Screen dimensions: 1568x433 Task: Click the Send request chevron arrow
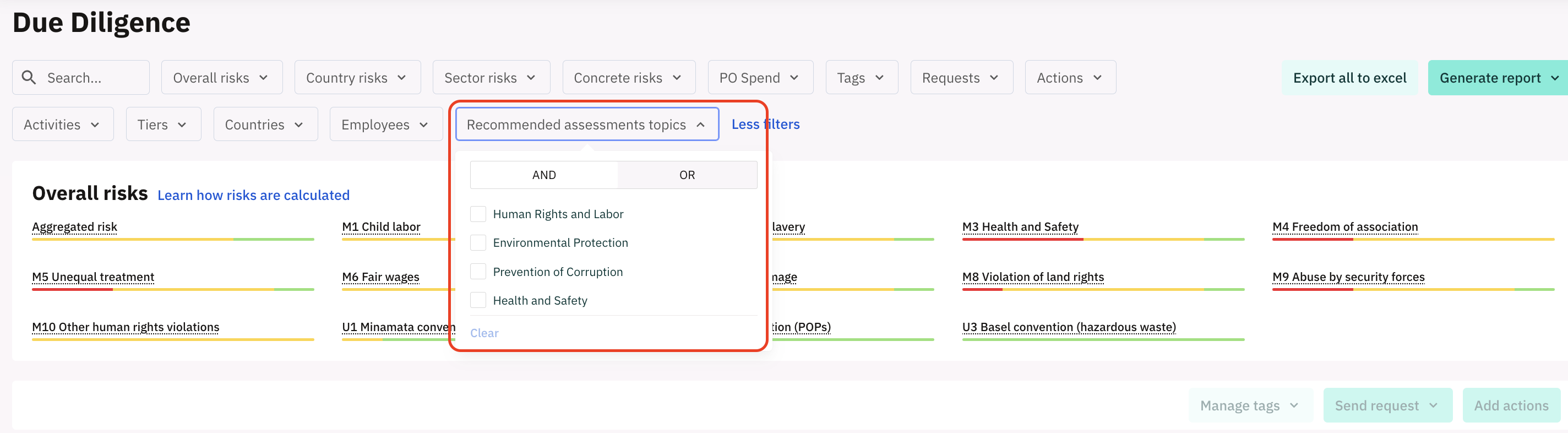(1434, 405)
